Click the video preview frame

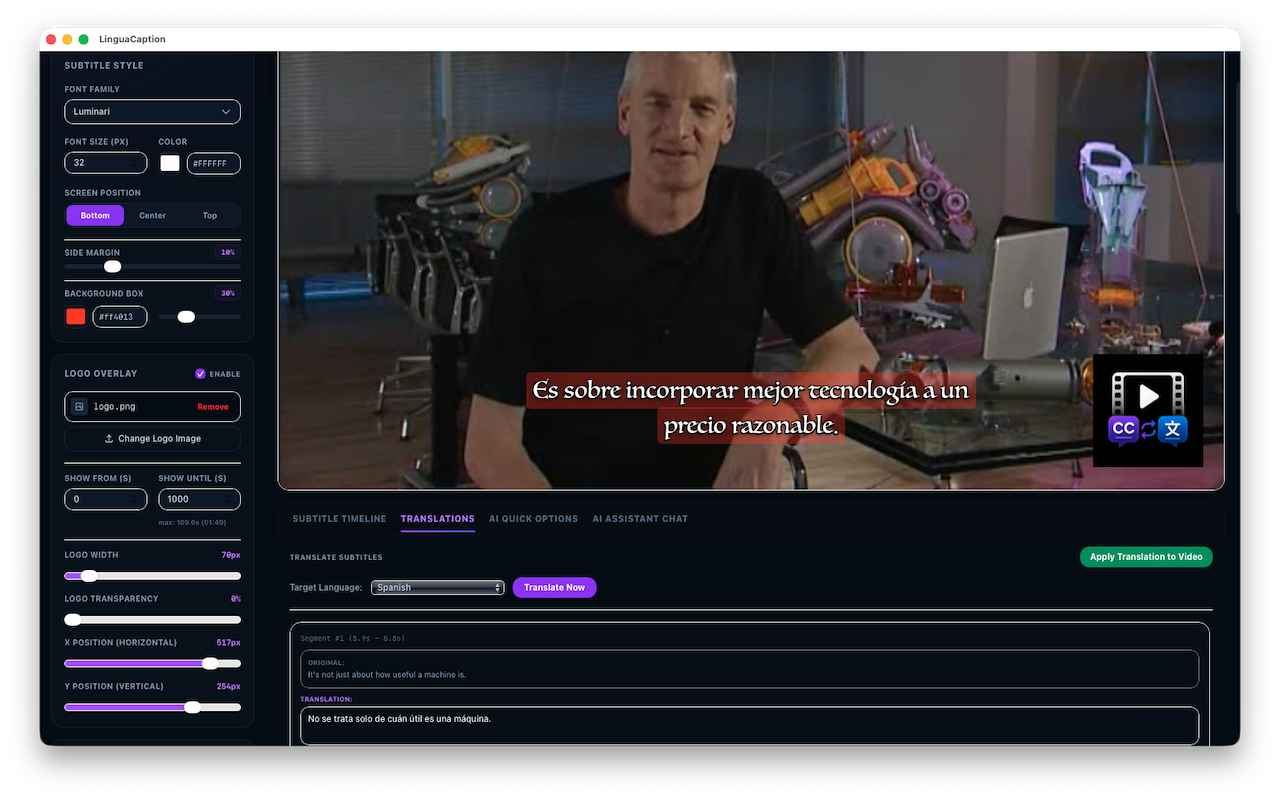751,270
